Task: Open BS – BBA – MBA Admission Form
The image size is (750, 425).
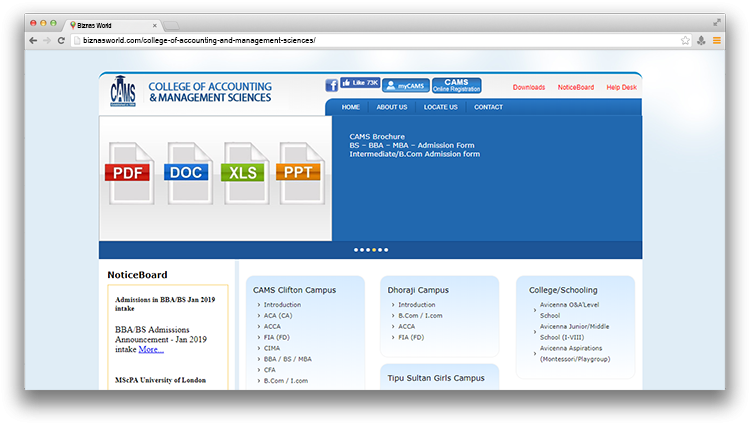Action: tap(412, 145)
